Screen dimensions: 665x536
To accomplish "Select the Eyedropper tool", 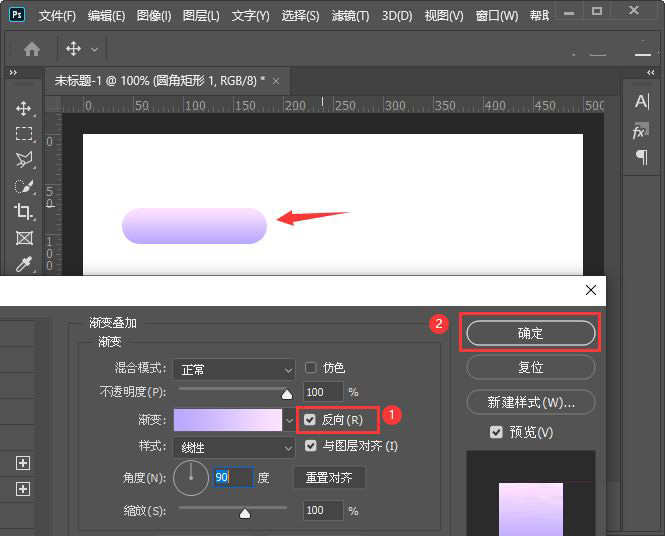I will click(x=24, y=264).
